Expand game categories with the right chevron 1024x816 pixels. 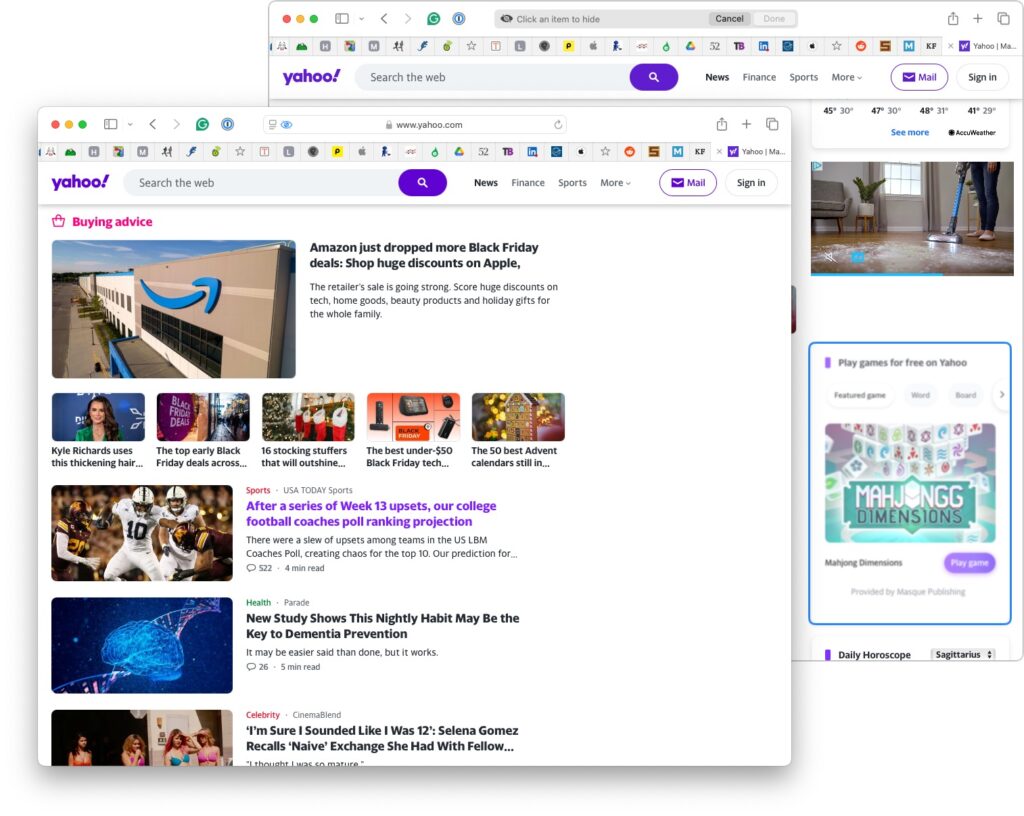click(1001, 395)
